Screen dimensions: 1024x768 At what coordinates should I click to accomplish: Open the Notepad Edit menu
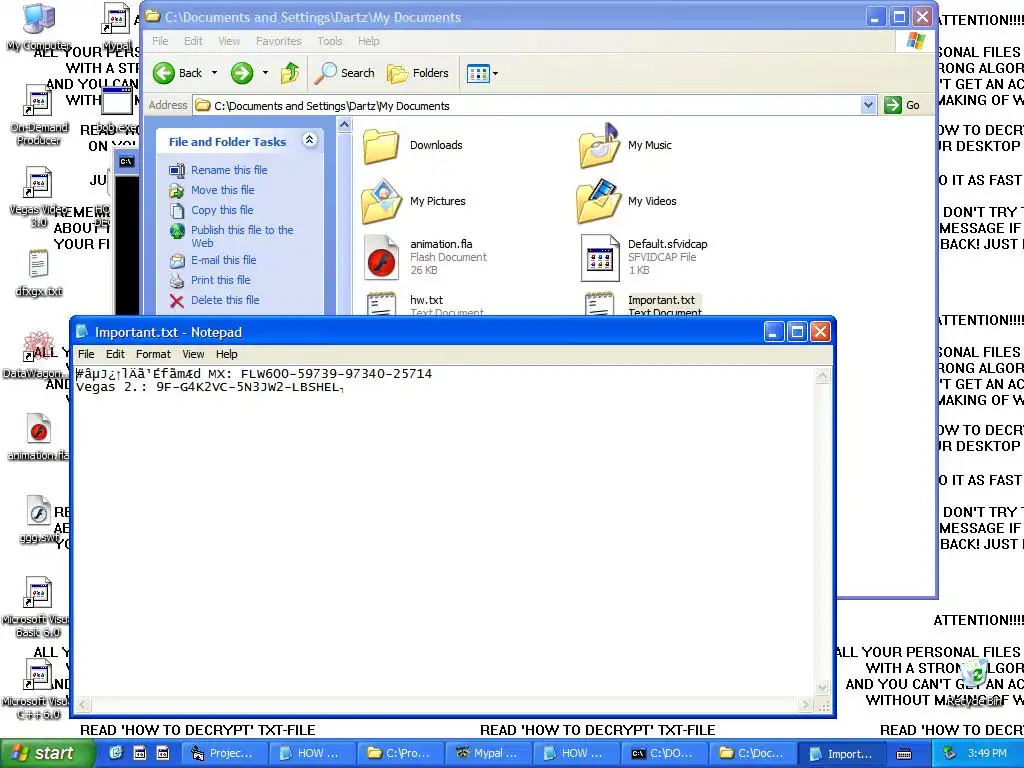pos(115,354)
